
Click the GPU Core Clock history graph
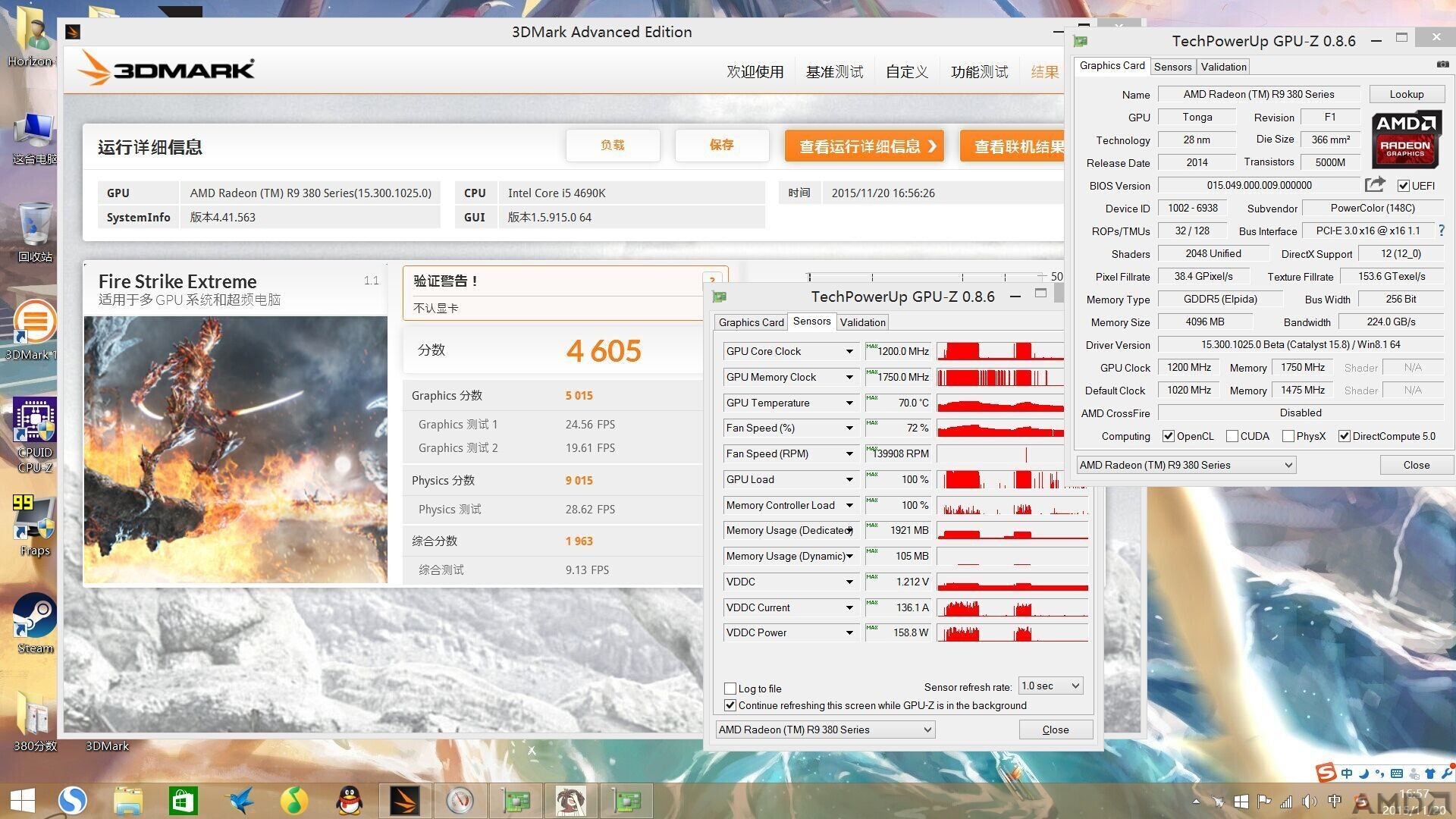click(x=1000, y=351)
